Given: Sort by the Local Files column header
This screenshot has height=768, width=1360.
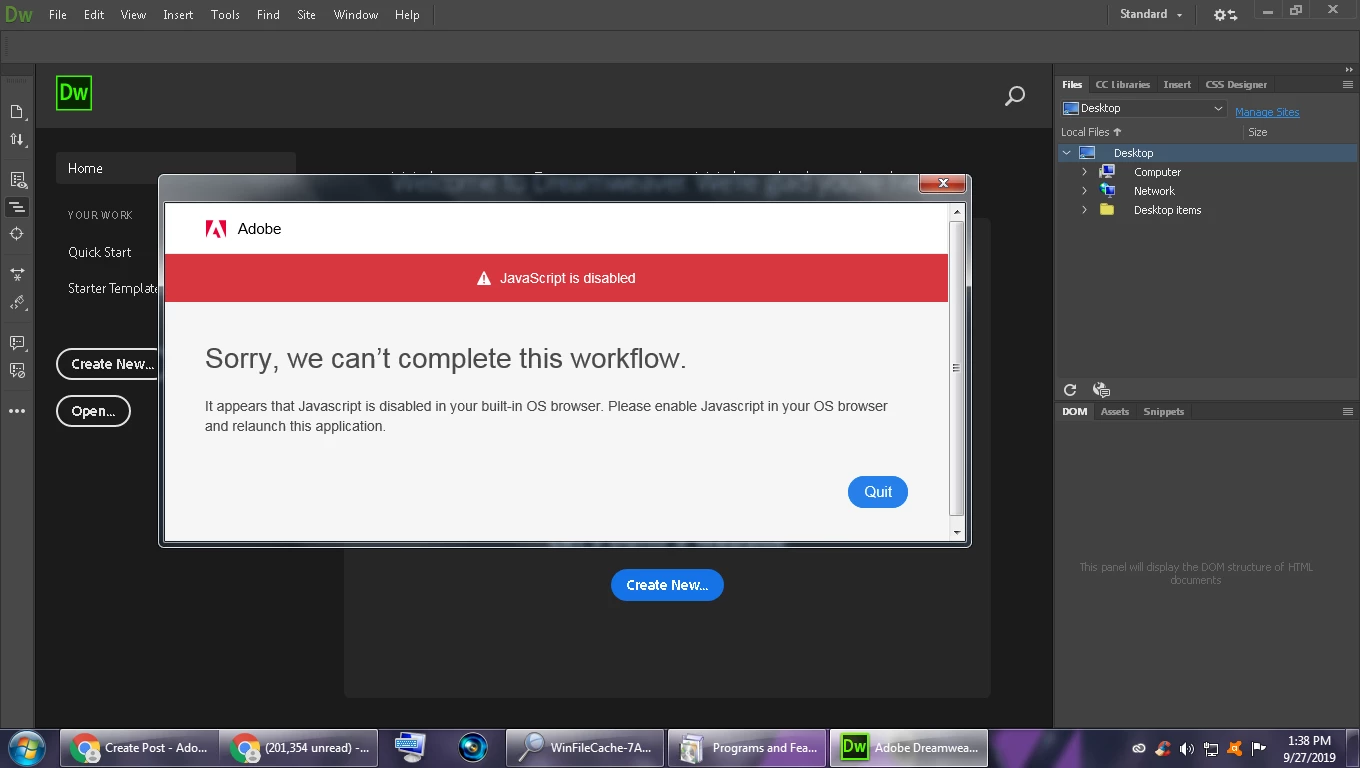Looking at the screenshot, I should point(1091,132).
